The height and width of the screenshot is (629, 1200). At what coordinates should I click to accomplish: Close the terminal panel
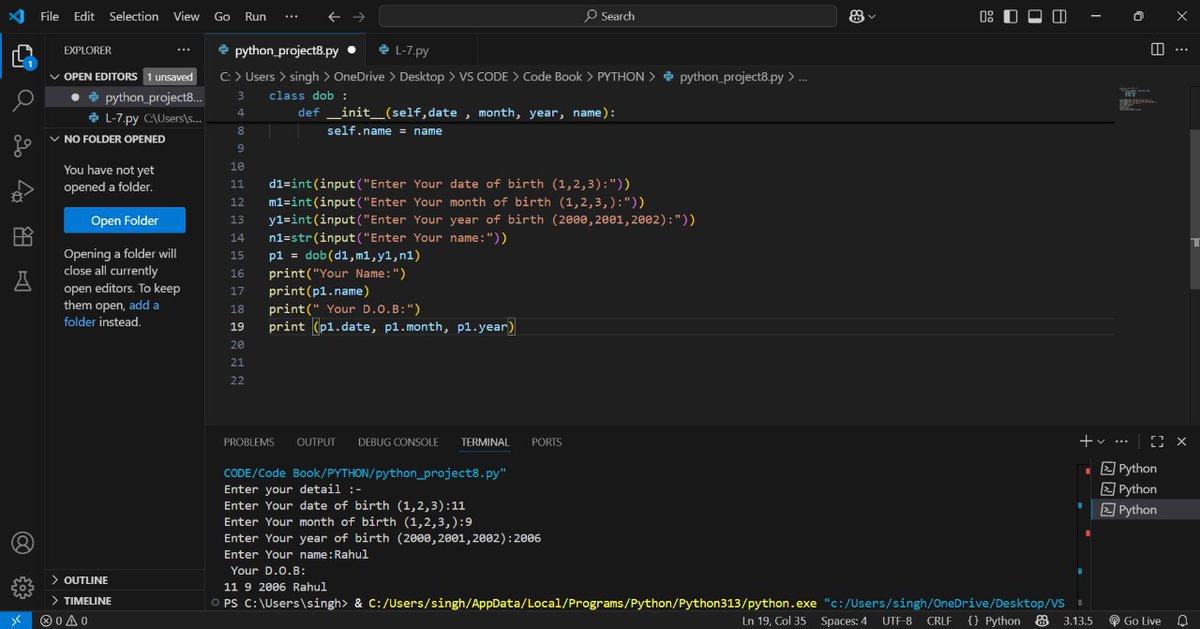(x=1182, y=441)
